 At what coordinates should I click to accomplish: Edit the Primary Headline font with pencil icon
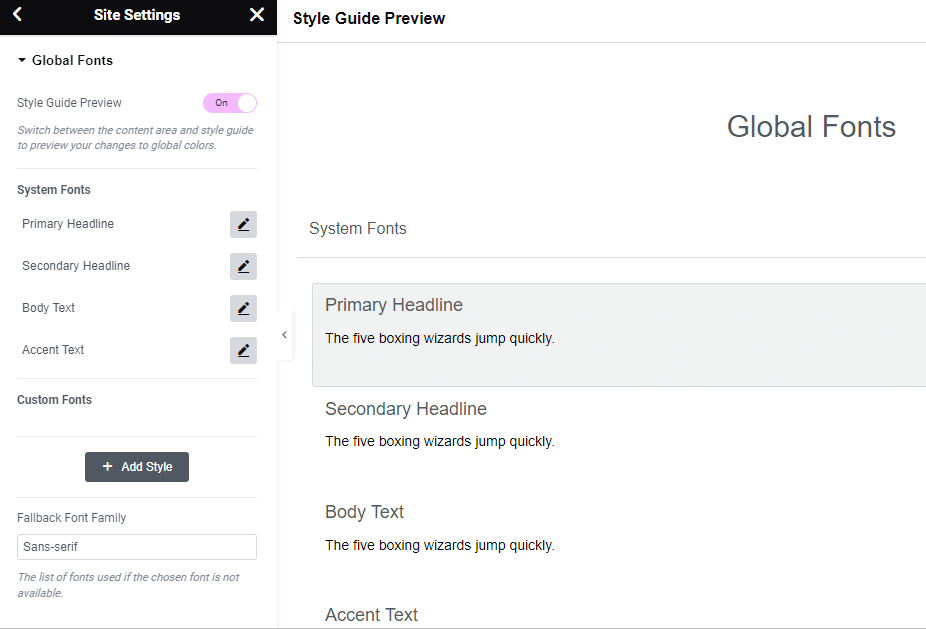pyautogui.click(x=243, y=224)
